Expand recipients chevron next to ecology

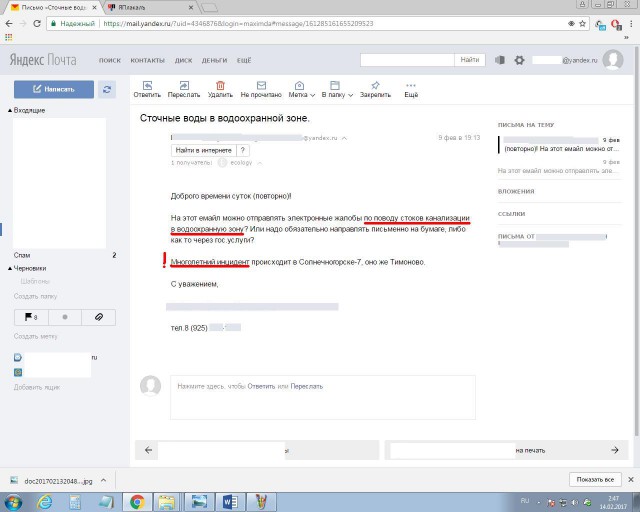pyautogui.click(x=260, y=163)
